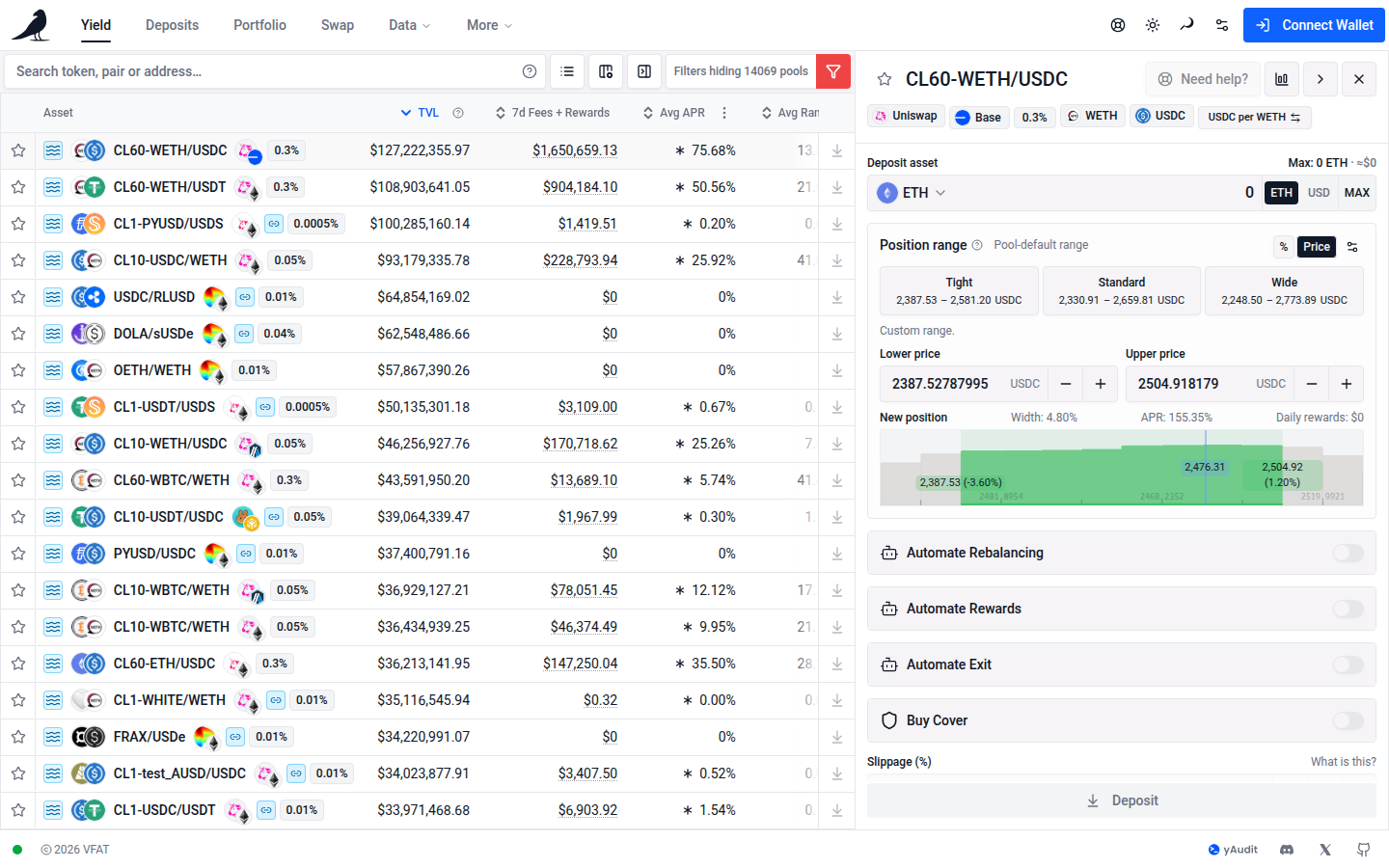Click the Connect Wallet button
1389x868 pixels.
pos(1314,25)
